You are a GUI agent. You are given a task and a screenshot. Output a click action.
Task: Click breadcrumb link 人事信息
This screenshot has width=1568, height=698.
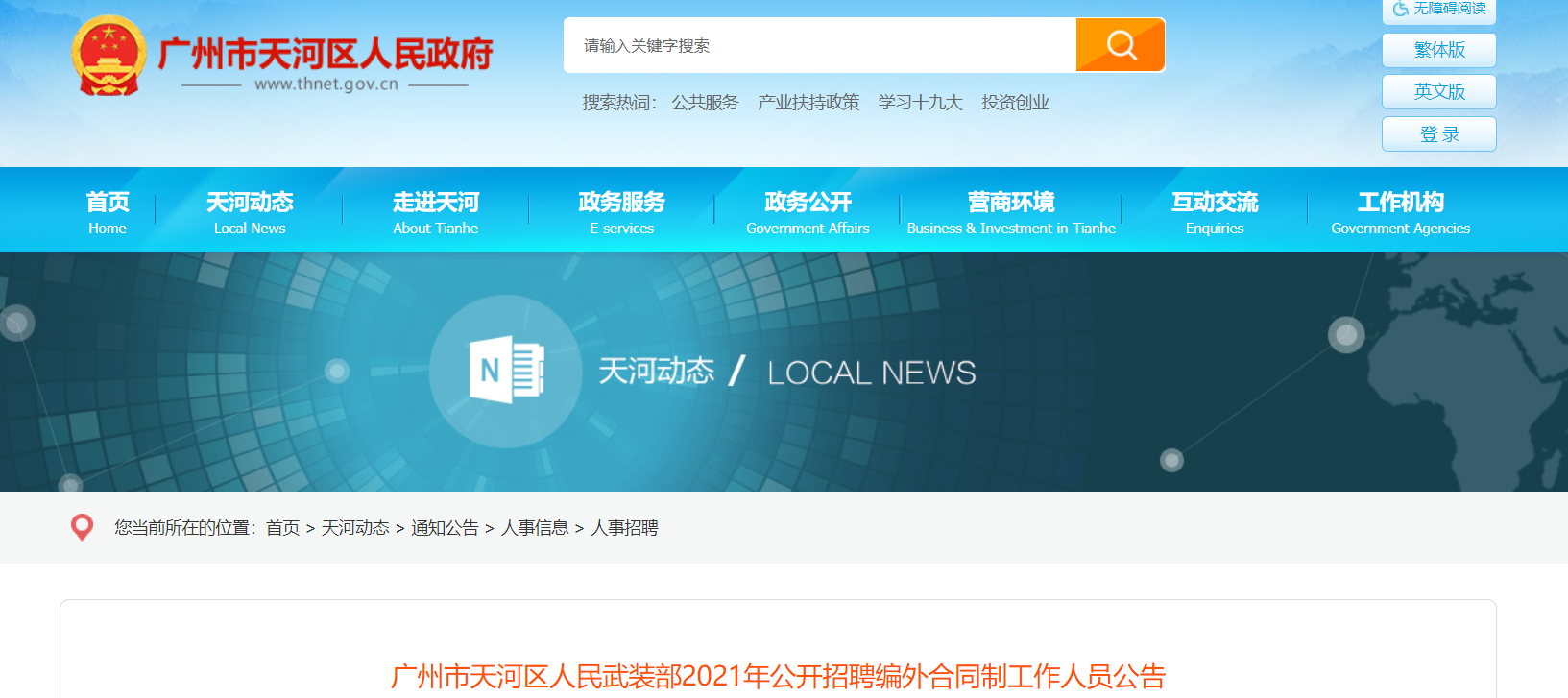click(x=535, y=528)
